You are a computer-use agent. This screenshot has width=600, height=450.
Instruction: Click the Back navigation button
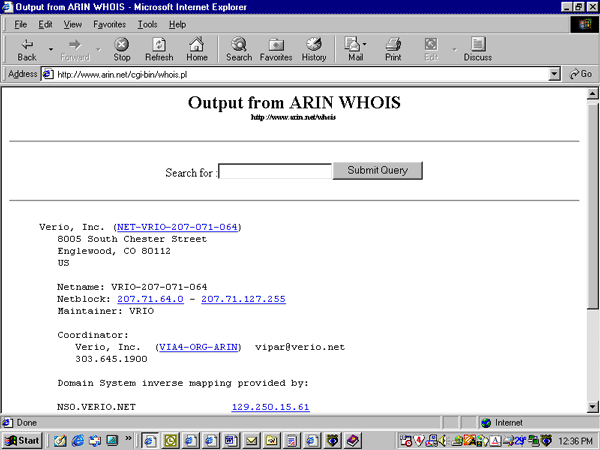(x=27, y=50)
